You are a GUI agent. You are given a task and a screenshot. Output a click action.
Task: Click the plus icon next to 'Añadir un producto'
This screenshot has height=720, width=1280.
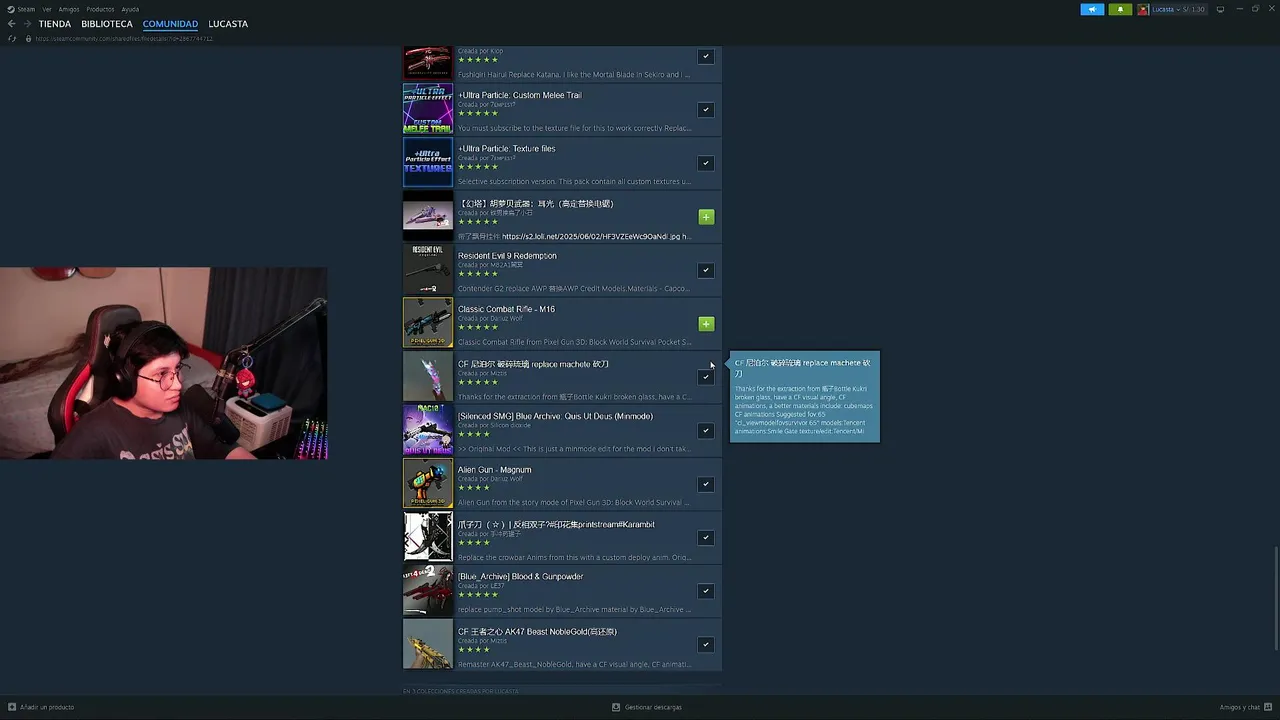click(12, 707)
